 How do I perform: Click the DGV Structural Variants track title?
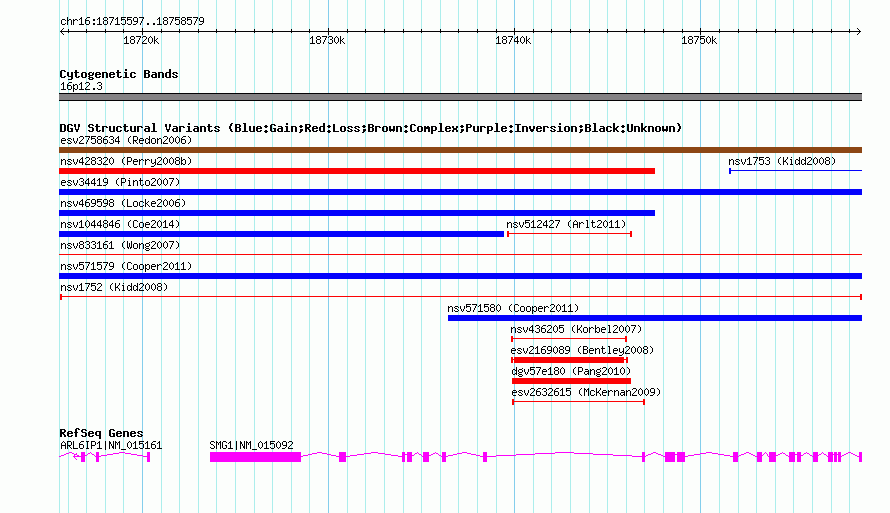[x=371, y=128]
